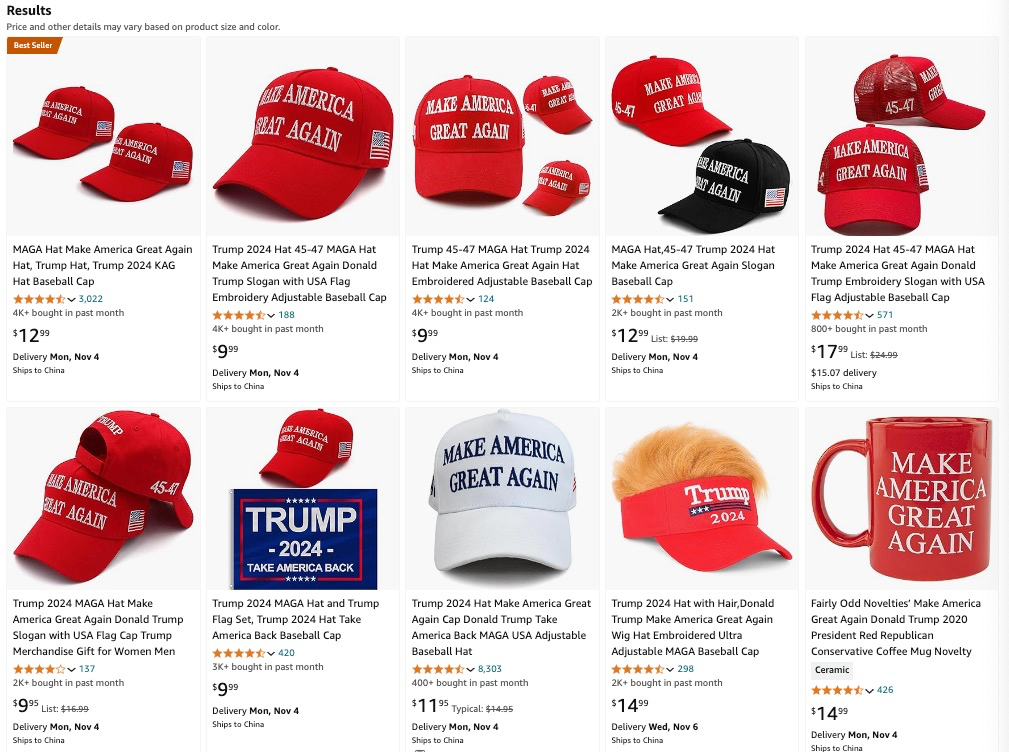Expand rating dropdown next to 3,022 reviews
This screenshot has width=1009, height=752.
point(71,299)
